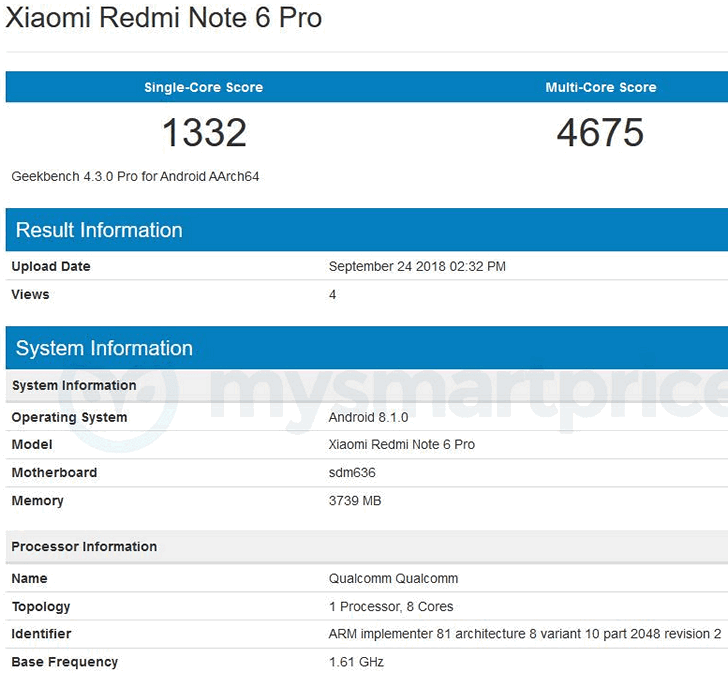Select the Base Frequency label
Image resolution: width=728 pixels, height=673 pixels.
[65, 662]
